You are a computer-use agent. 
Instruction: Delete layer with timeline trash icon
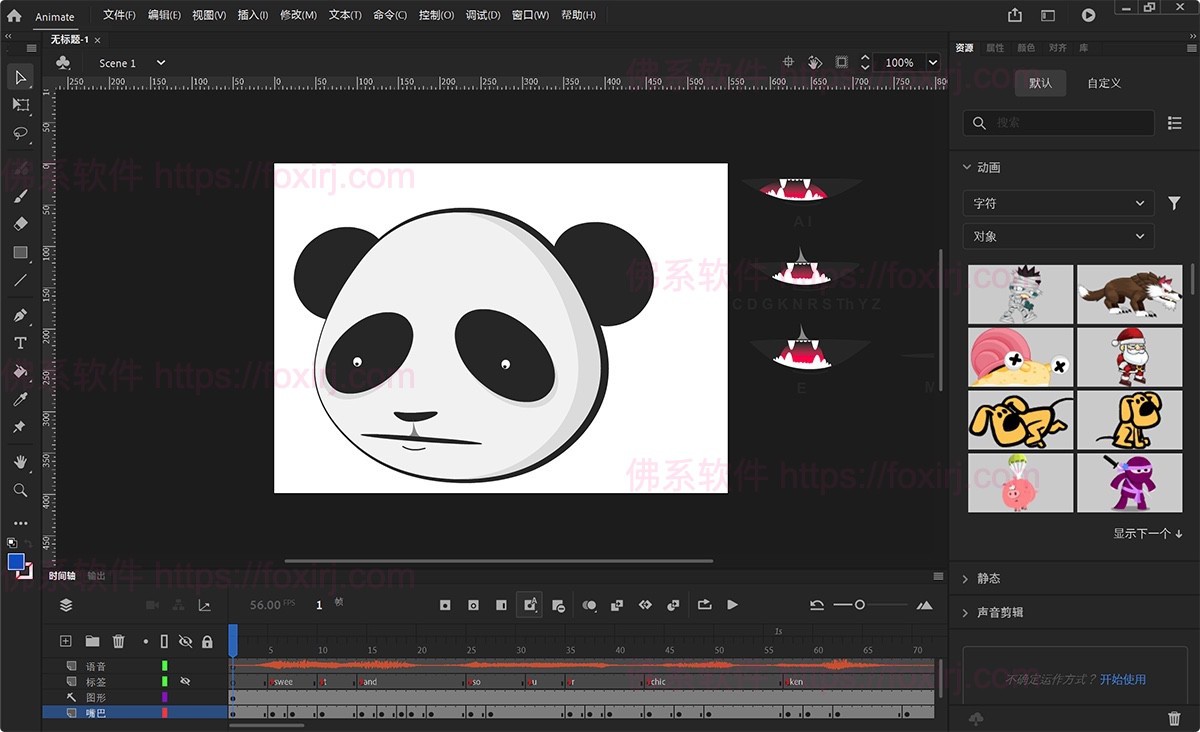(118, 641)
